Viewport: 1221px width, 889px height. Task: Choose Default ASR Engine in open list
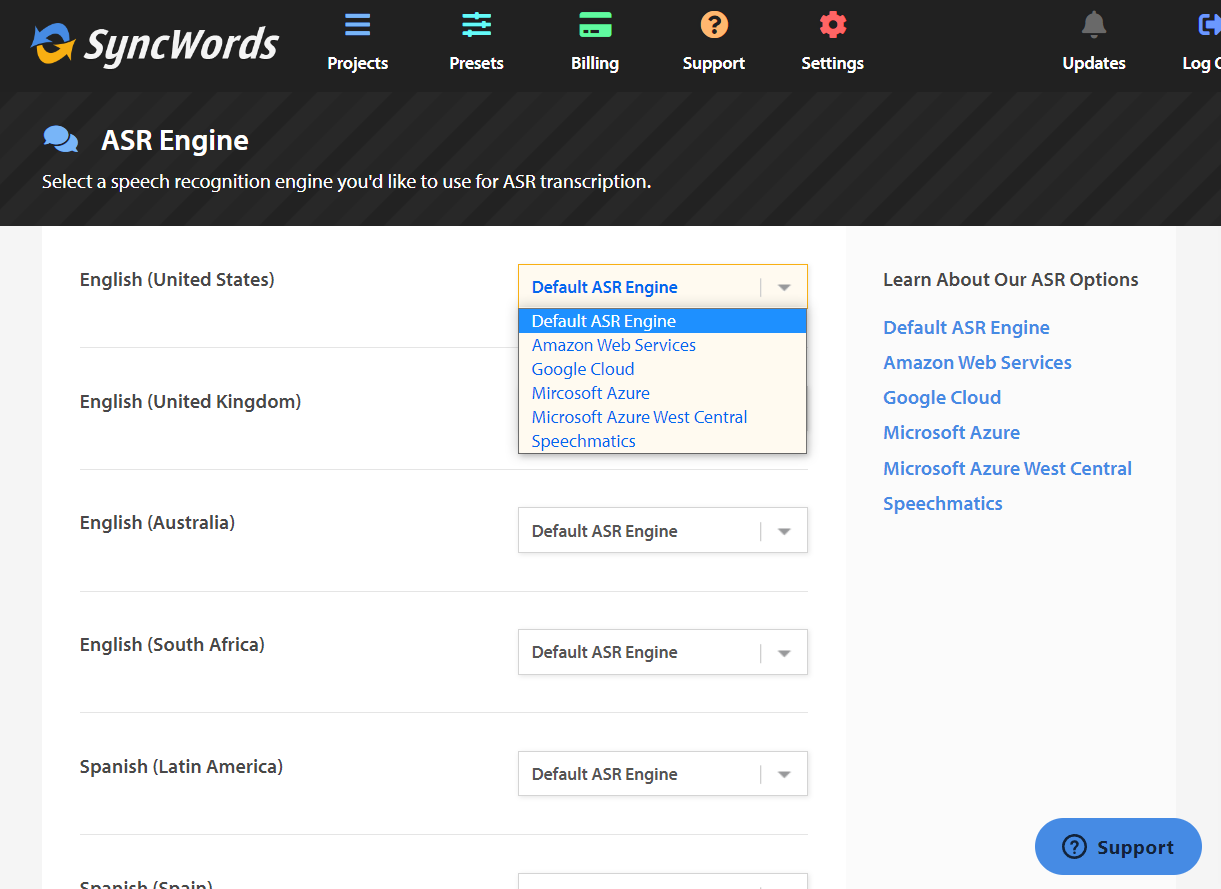(x=662, y=321)
